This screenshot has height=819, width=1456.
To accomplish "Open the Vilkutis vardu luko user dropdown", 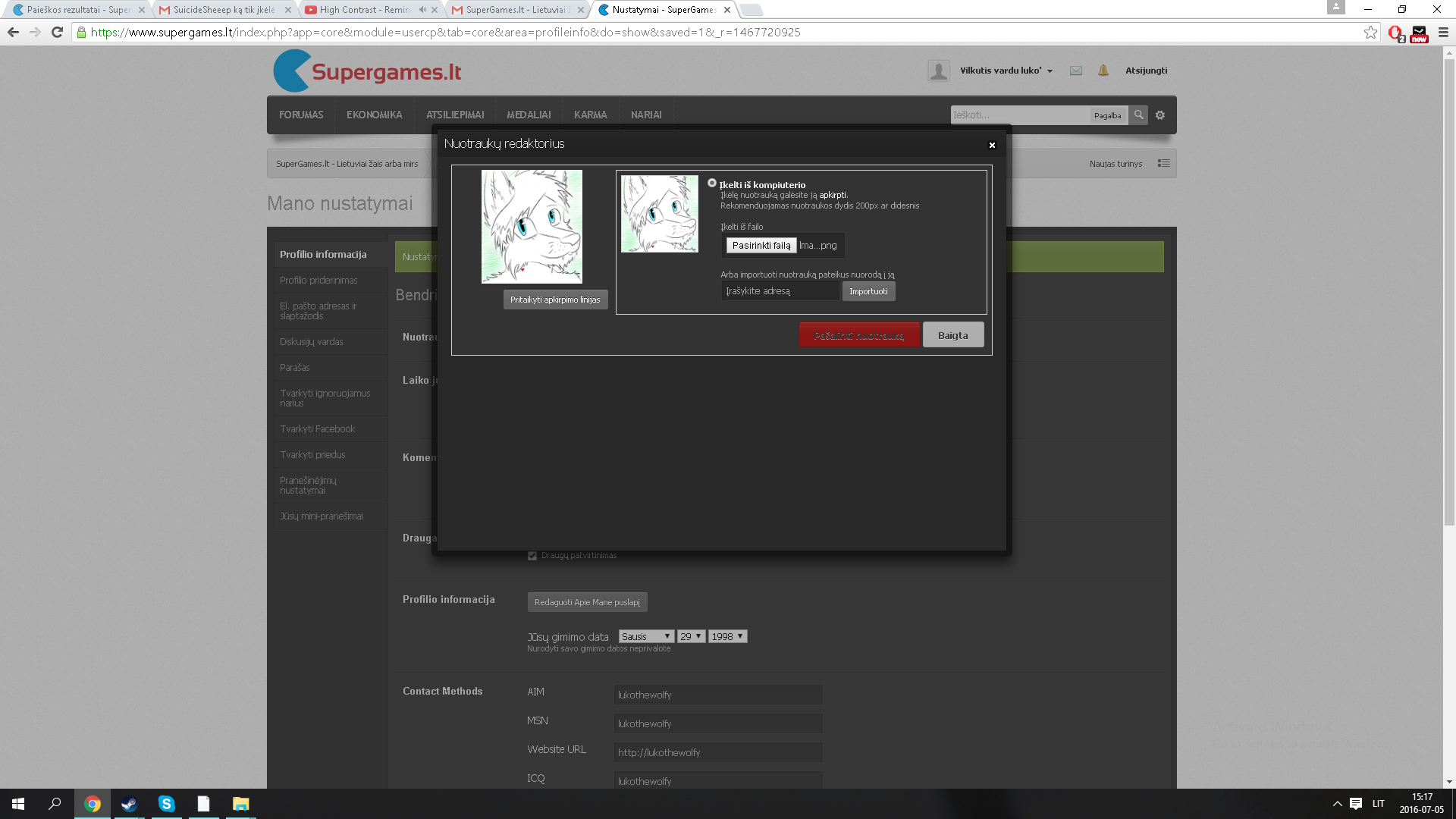I will pos(1006,71).
